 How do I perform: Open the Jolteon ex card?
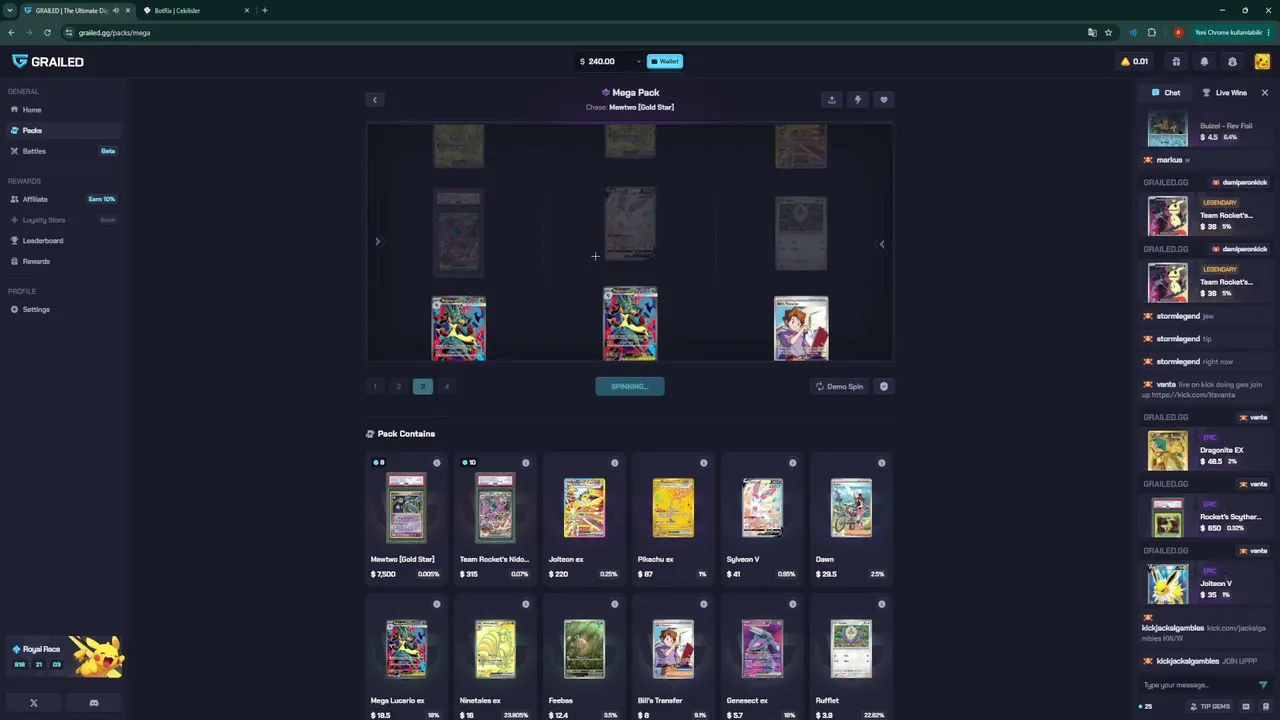coord(584,518)
